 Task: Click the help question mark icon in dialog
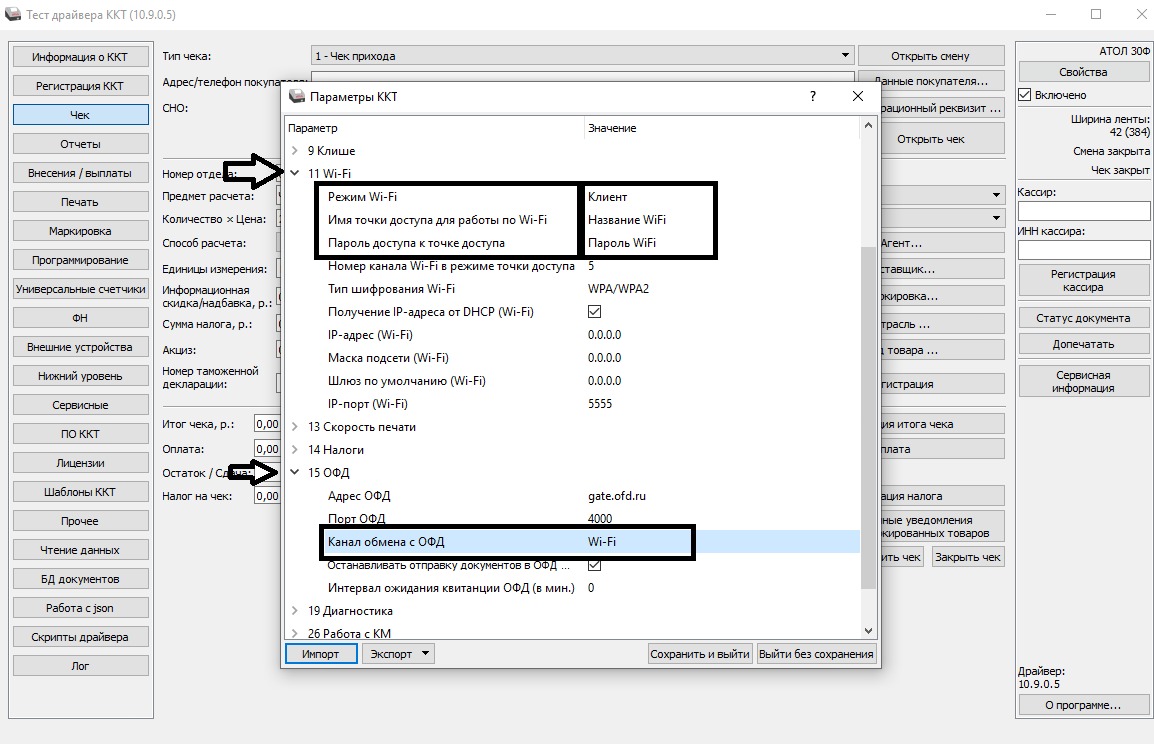click(x=812, y=96)
